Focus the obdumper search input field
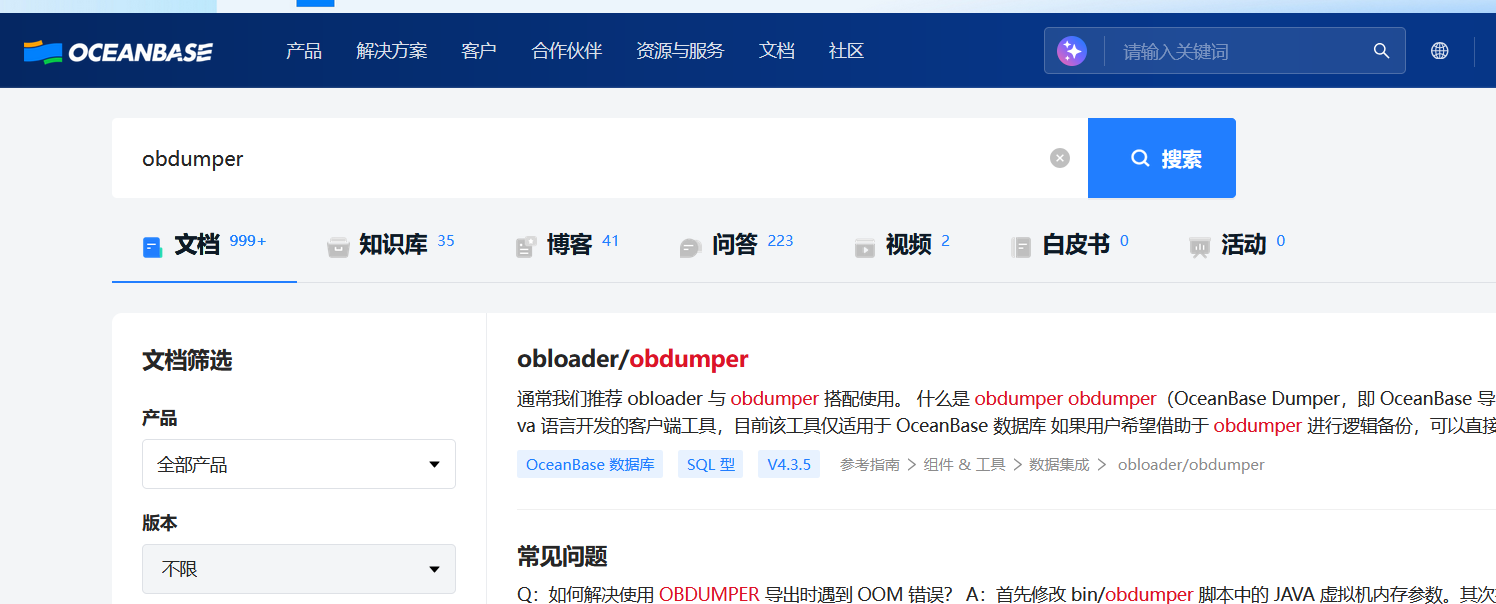Viewport: 1496px width, 604px height. point(580,158)
